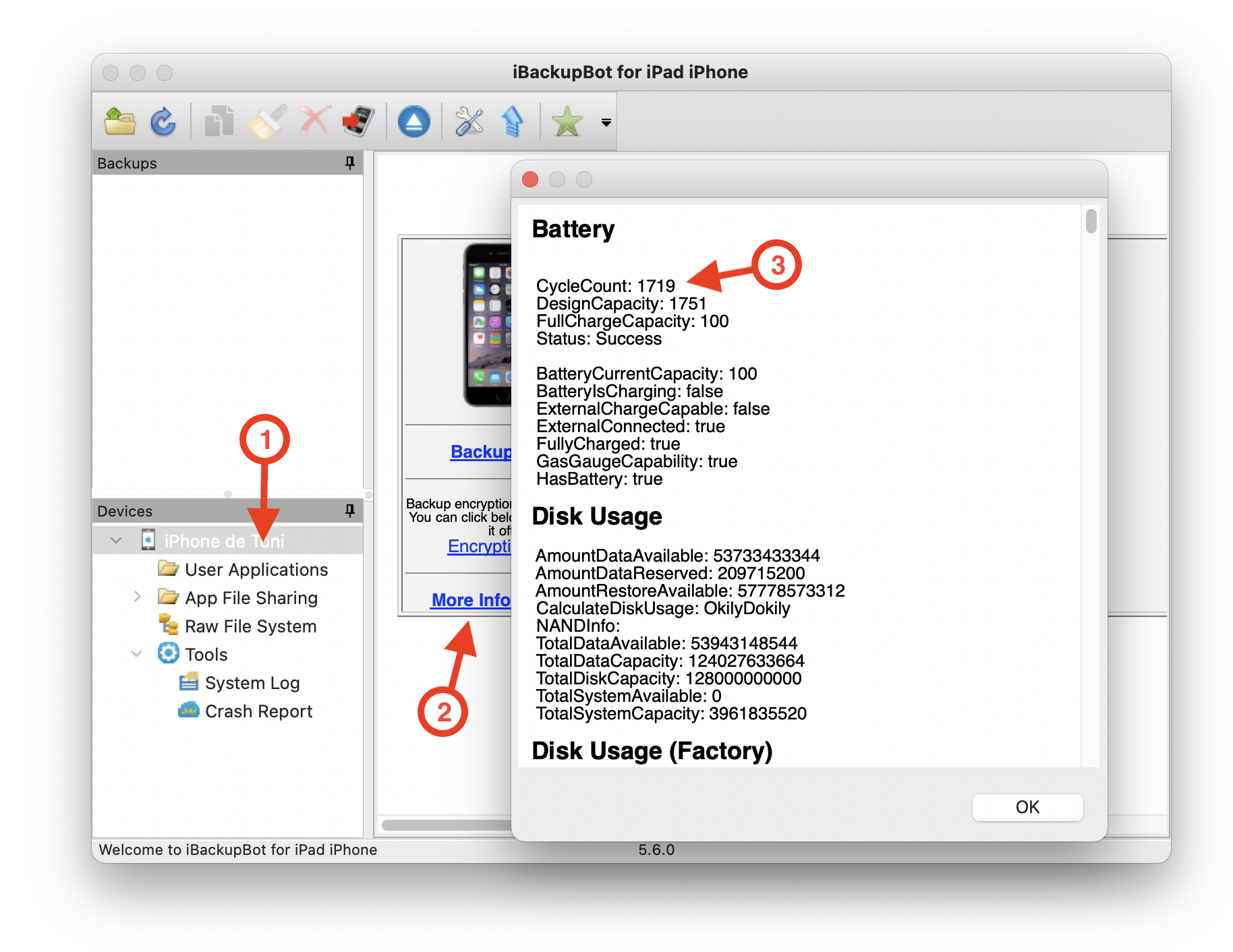This screenshot has width=1233, height=952.
Task: Click the Disk Usage heading
Action: click(x=597, y=516)
